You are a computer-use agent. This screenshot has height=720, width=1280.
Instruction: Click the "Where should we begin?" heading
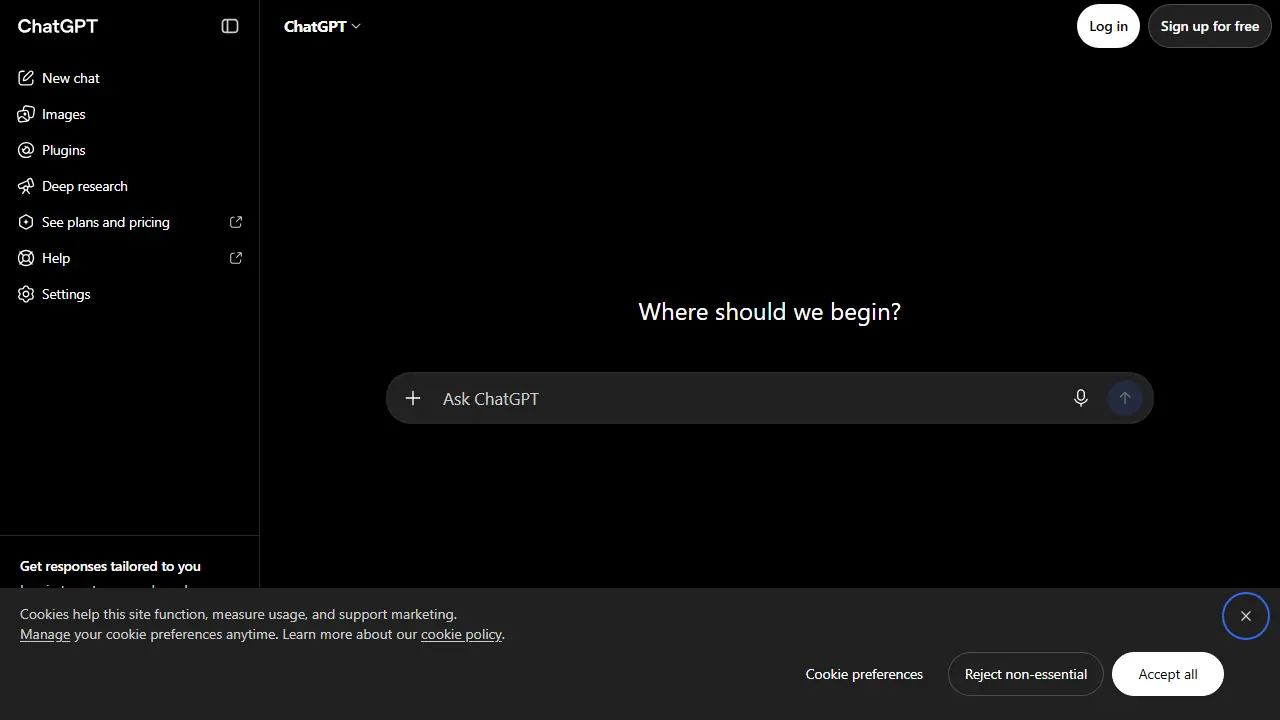coord(770,312)
